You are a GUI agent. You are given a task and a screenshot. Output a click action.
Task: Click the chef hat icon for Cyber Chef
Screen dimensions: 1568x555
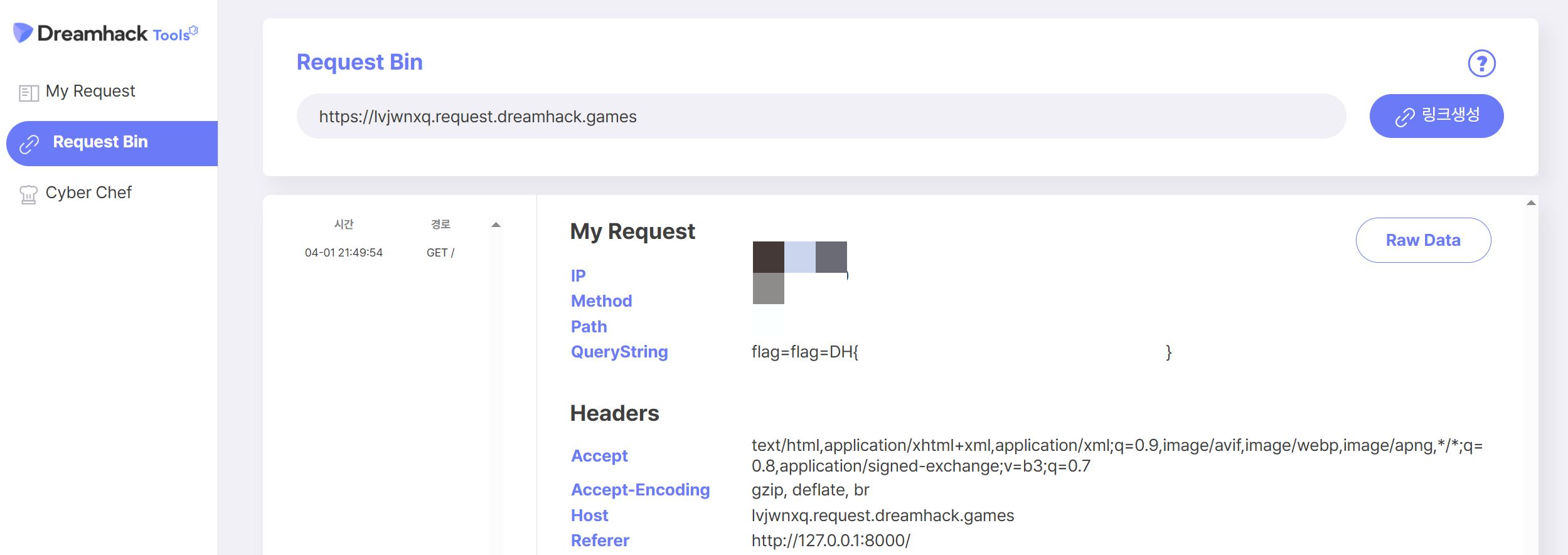28,194
